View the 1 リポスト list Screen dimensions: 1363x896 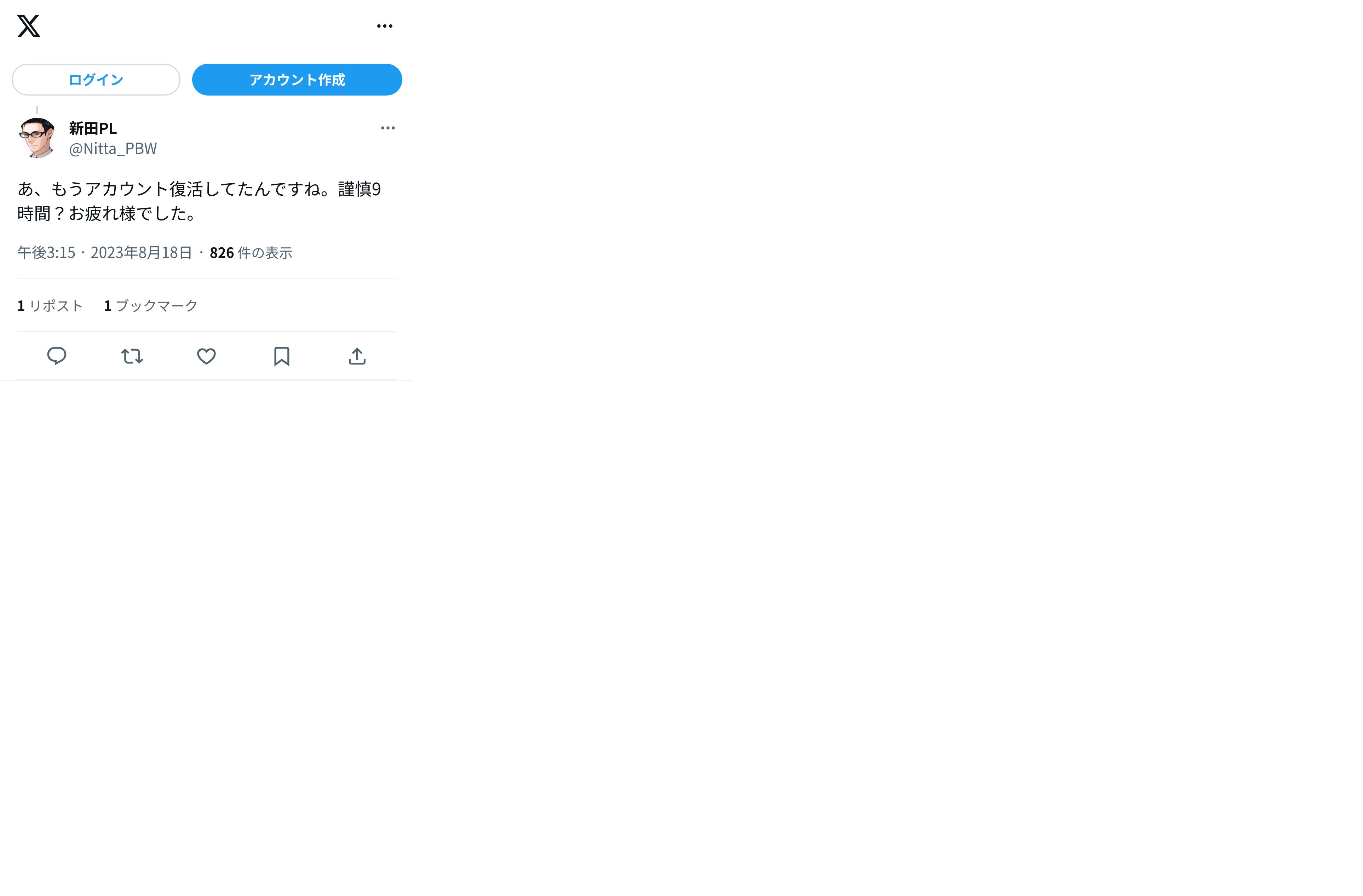50,305
